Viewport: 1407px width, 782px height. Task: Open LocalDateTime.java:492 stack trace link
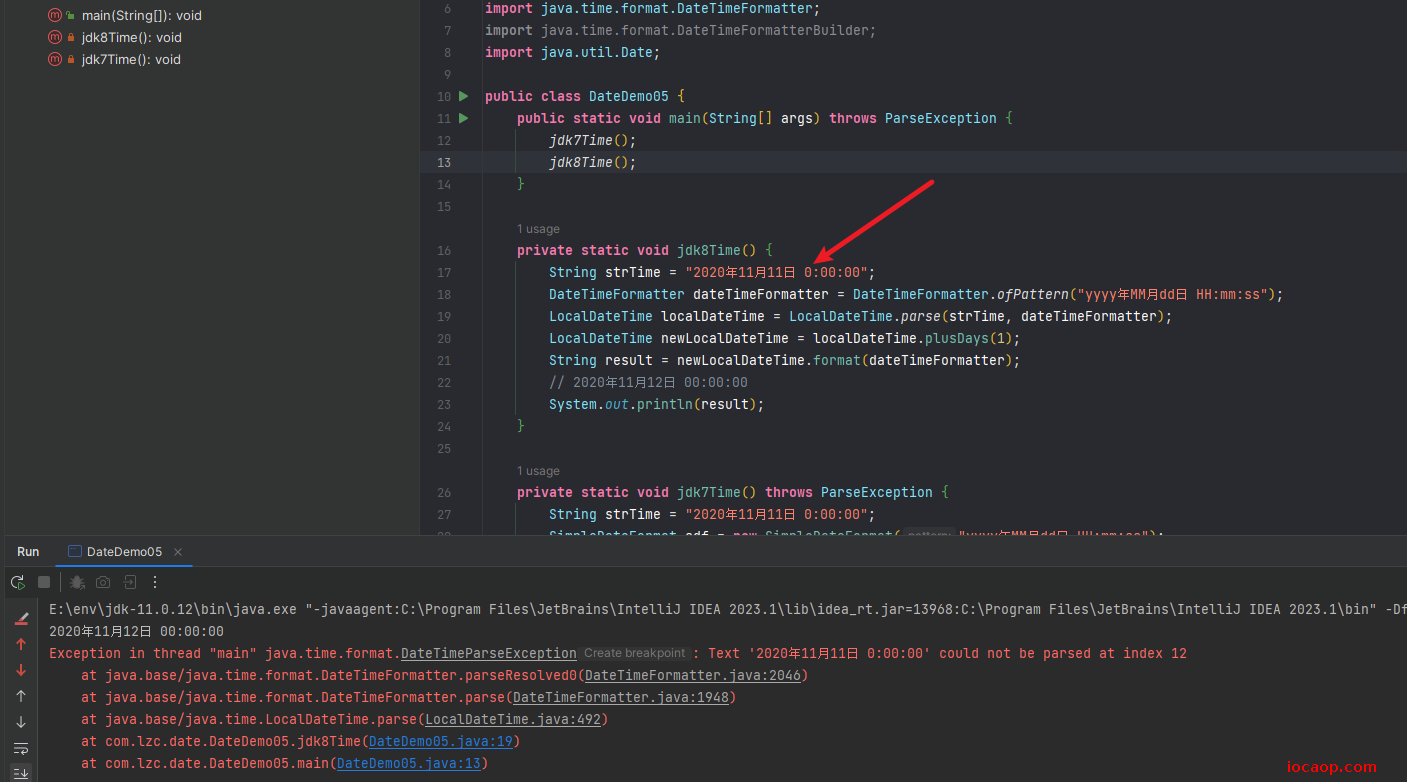513,719
